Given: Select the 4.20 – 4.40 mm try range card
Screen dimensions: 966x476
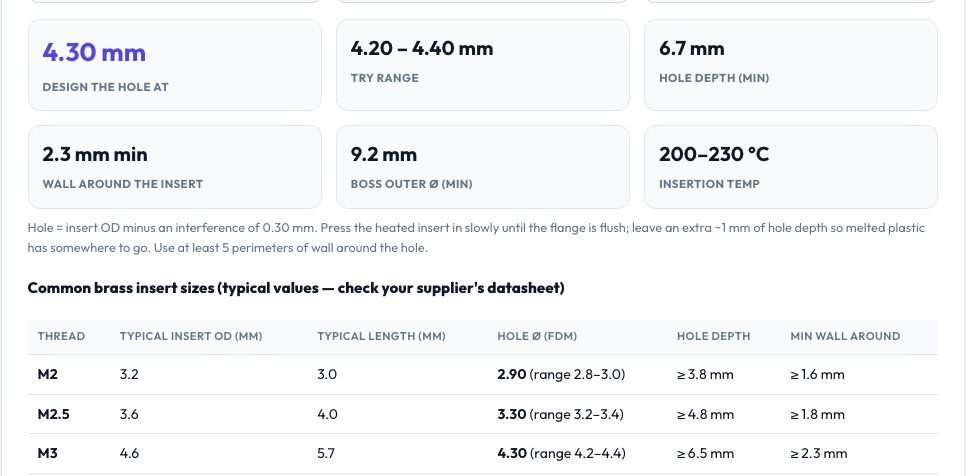Looking at the screenshot, I should (483, 65).
